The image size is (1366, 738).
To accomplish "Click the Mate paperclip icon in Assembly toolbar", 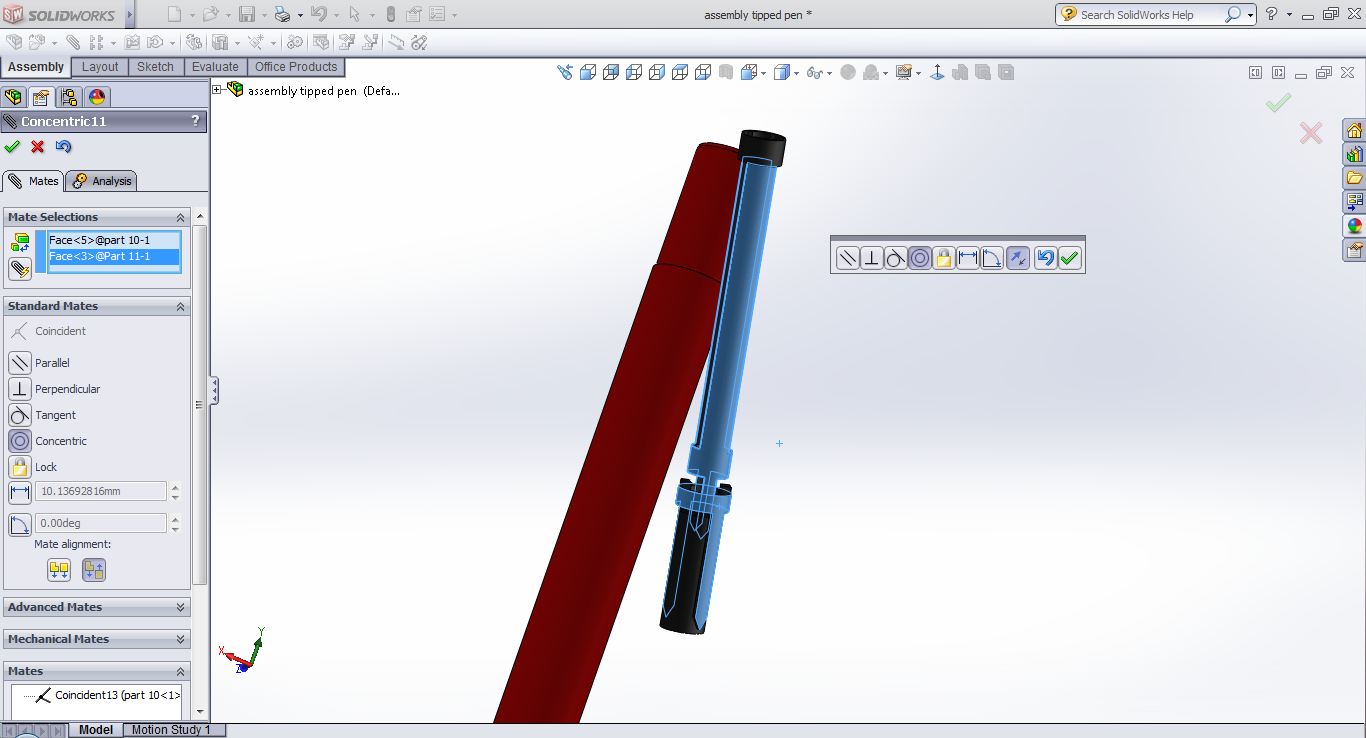I will (73, 43).
